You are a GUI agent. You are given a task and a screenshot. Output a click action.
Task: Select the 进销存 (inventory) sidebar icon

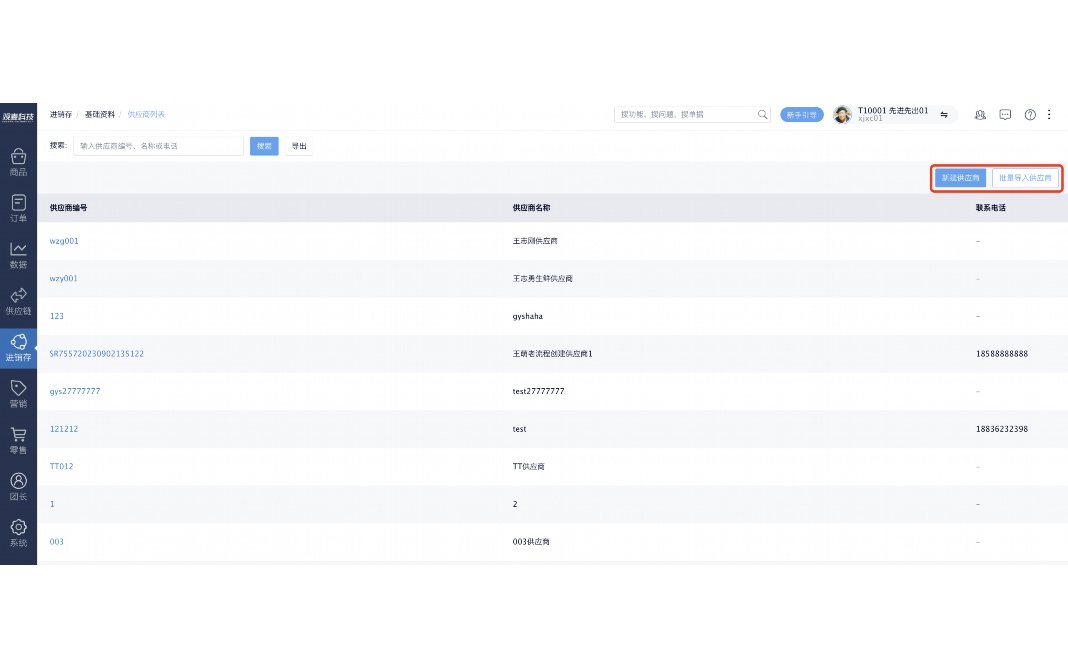18,348
